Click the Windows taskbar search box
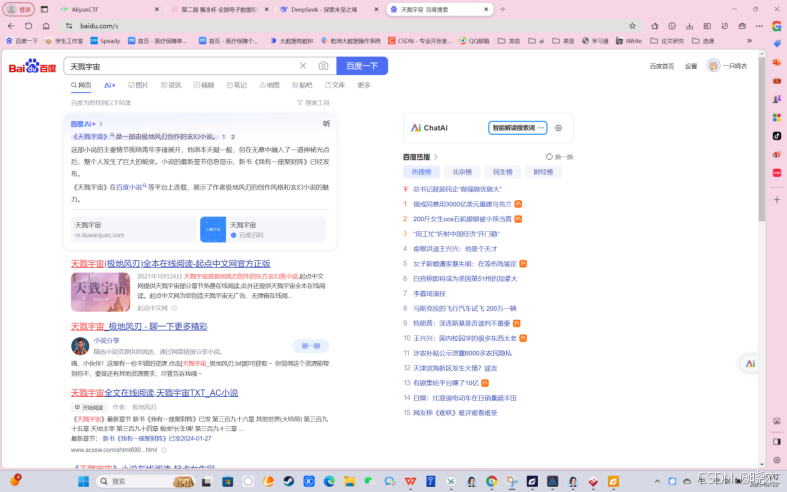The height and width of the screenshot is (492, 787). (x=144, y=481)
